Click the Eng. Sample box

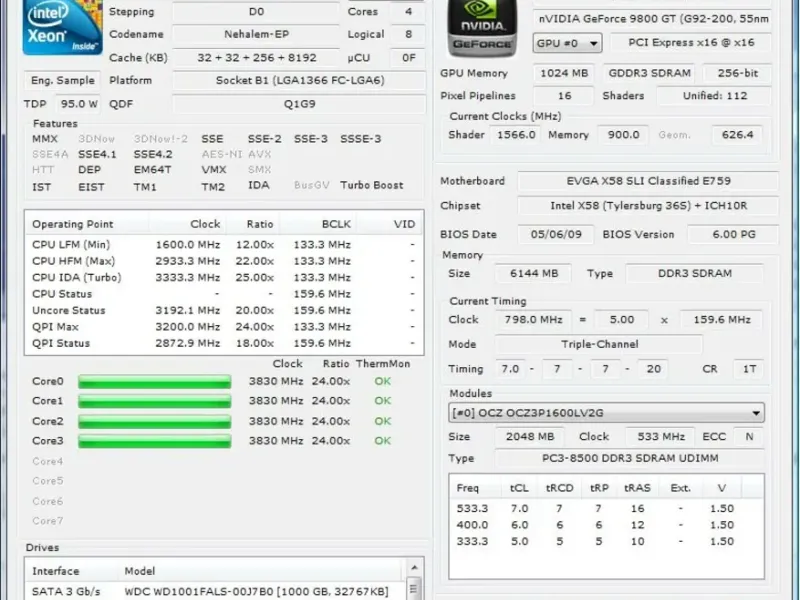pyautogui.click(x=62, y=81)
